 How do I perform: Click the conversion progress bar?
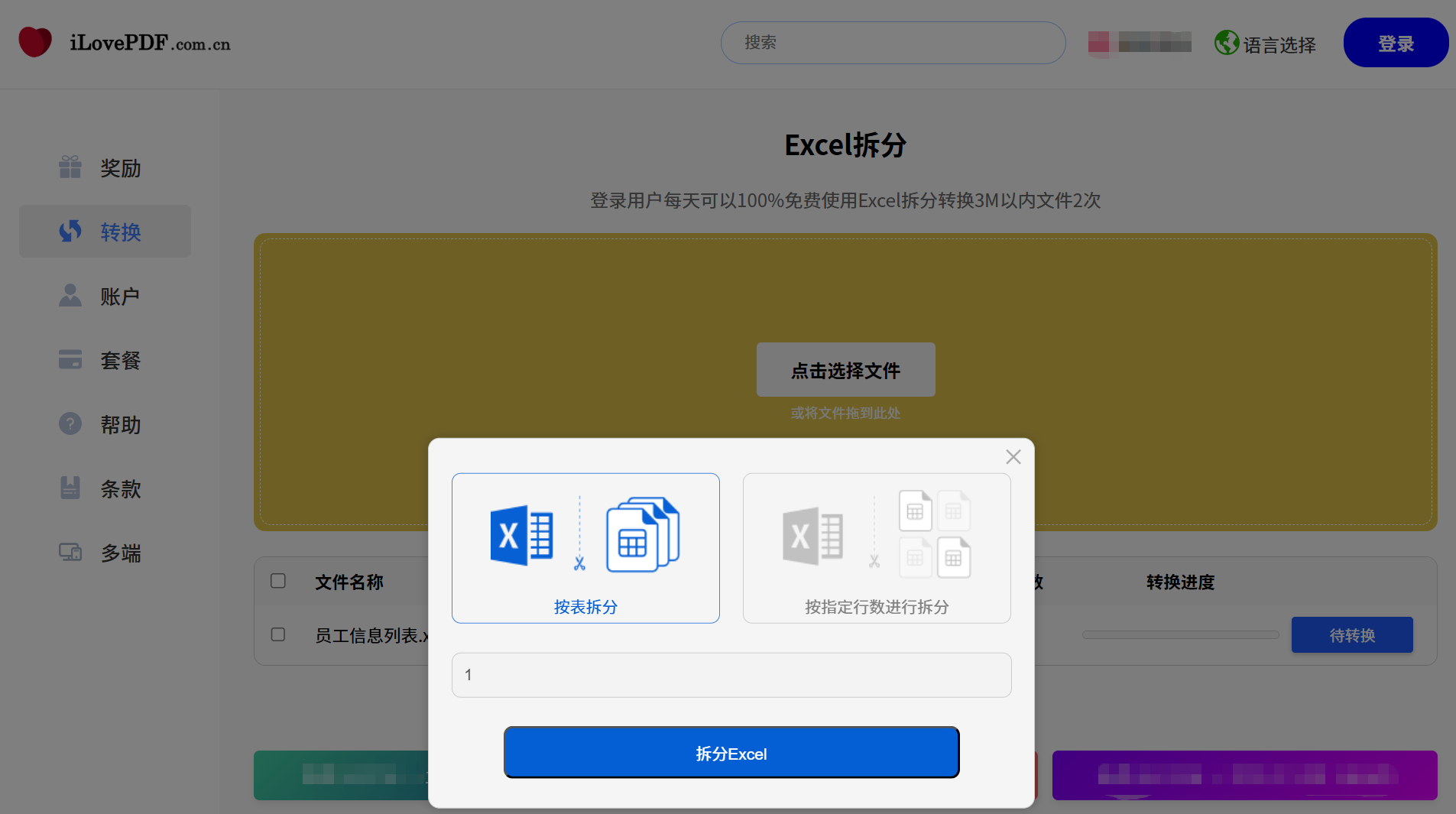pos(1180,634)
